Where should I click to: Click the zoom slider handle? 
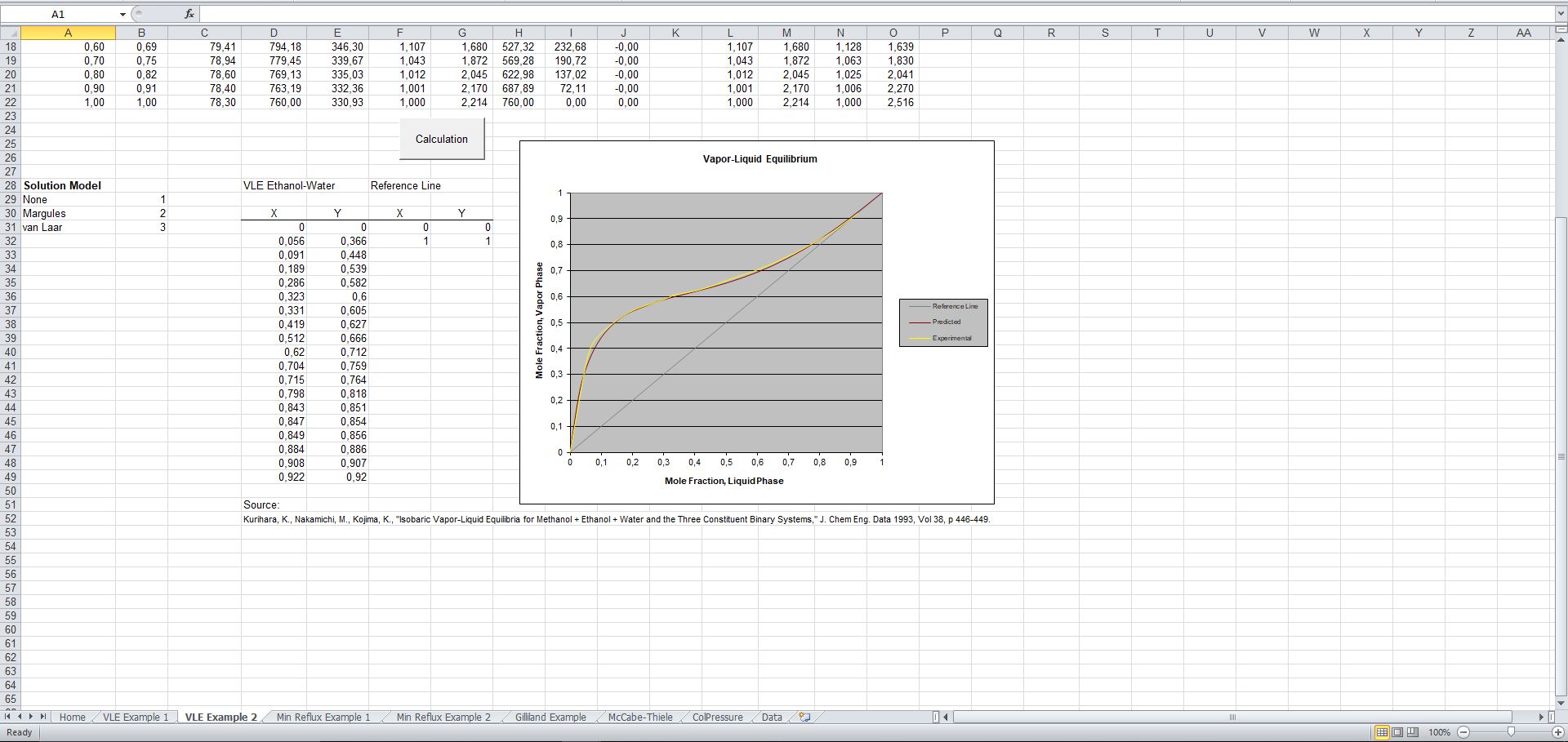coord(1511,732)
